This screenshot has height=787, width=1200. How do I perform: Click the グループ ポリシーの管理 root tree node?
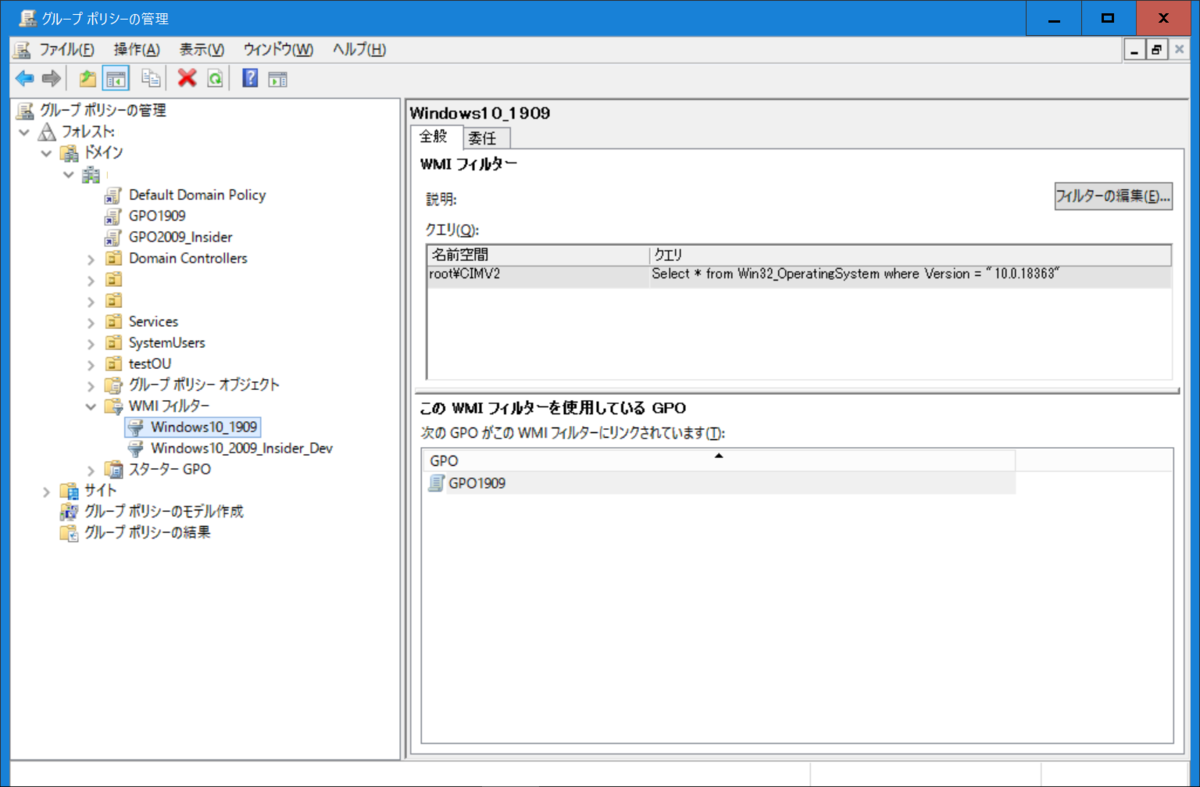click(103, 110)
